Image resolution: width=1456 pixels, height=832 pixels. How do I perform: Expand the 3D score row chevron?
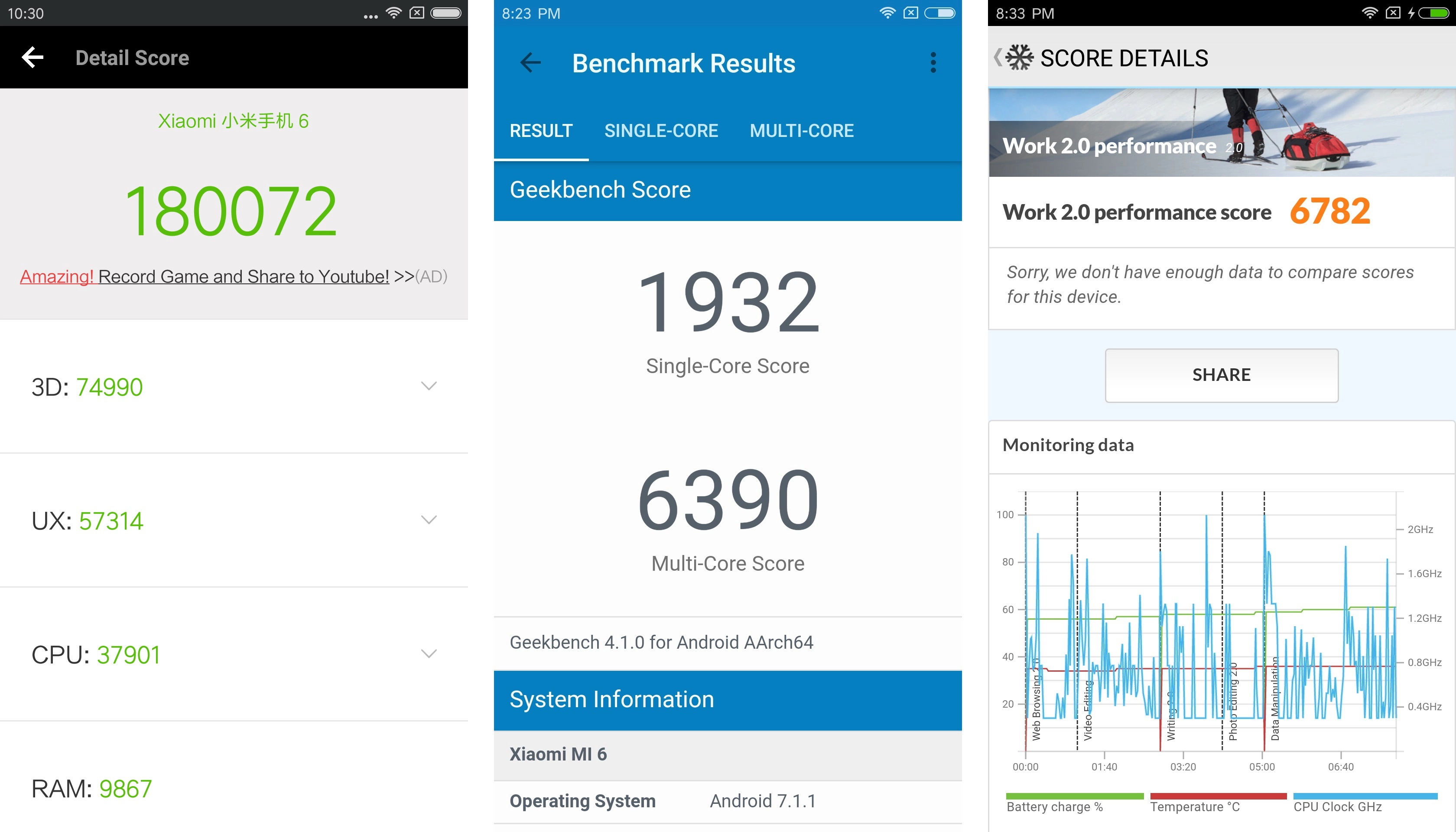429,386
